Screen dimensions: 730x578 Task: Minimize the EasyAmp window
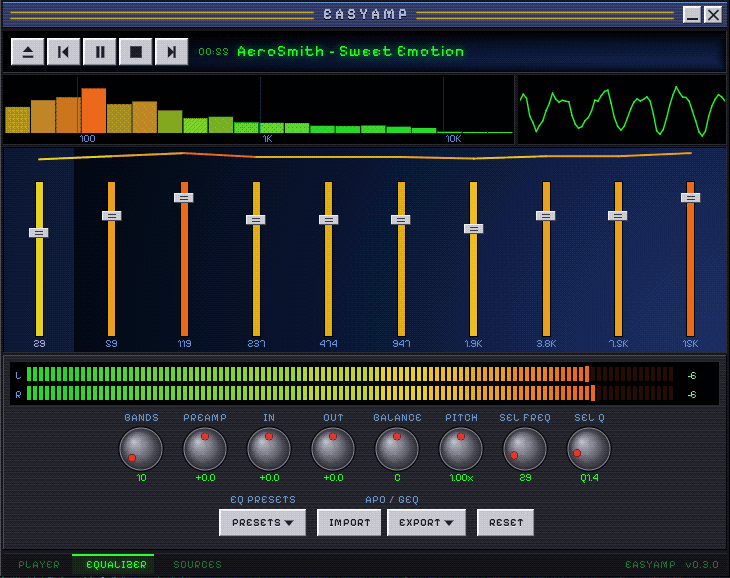[x=692, y=15]
